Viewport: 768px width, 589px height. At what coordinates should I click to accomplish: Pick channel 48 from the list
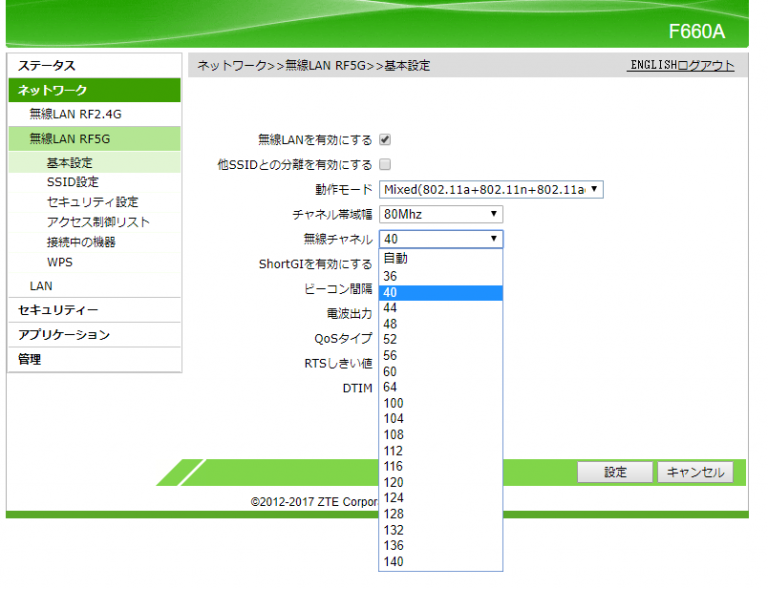click(x=440, y=324)
